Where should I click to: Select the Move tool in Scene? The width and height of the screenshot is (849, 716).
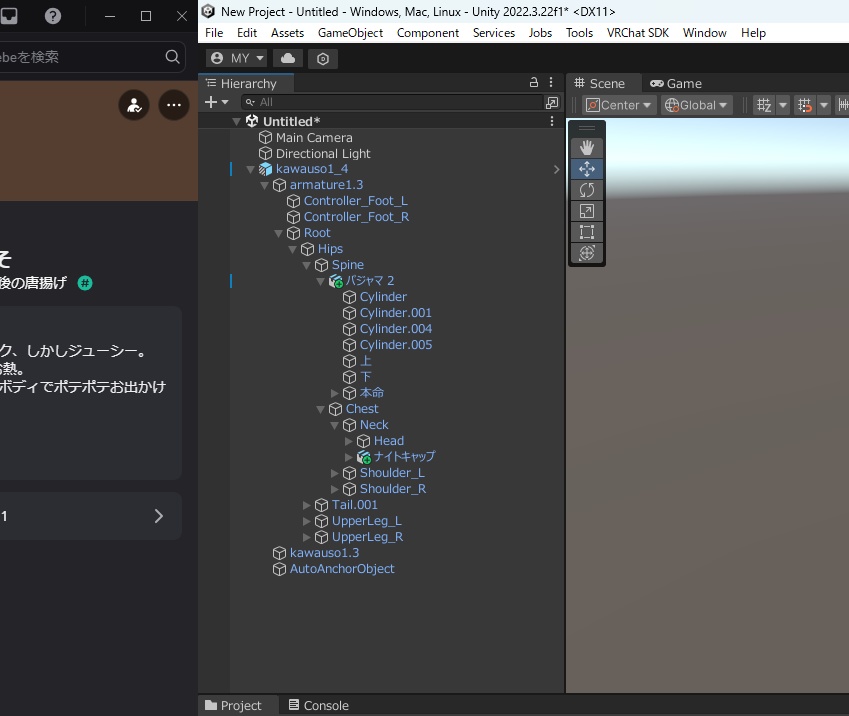[x=587, y=169]
